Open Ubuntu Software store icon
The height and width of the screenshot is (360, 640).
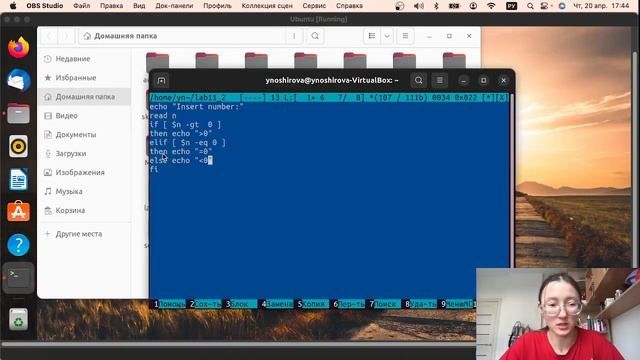point(18,211)
